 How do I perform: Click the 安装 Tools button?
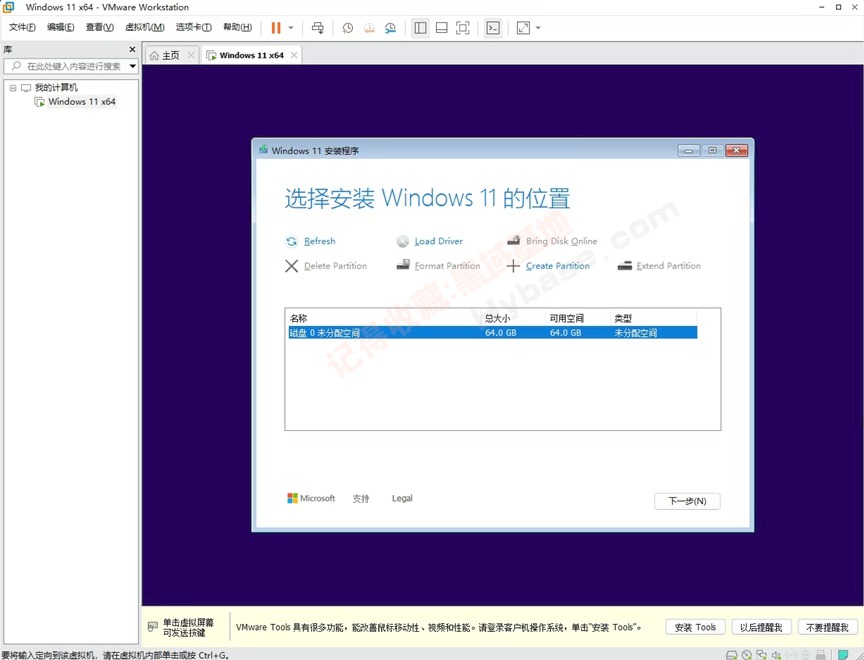(x=695, y=627)
